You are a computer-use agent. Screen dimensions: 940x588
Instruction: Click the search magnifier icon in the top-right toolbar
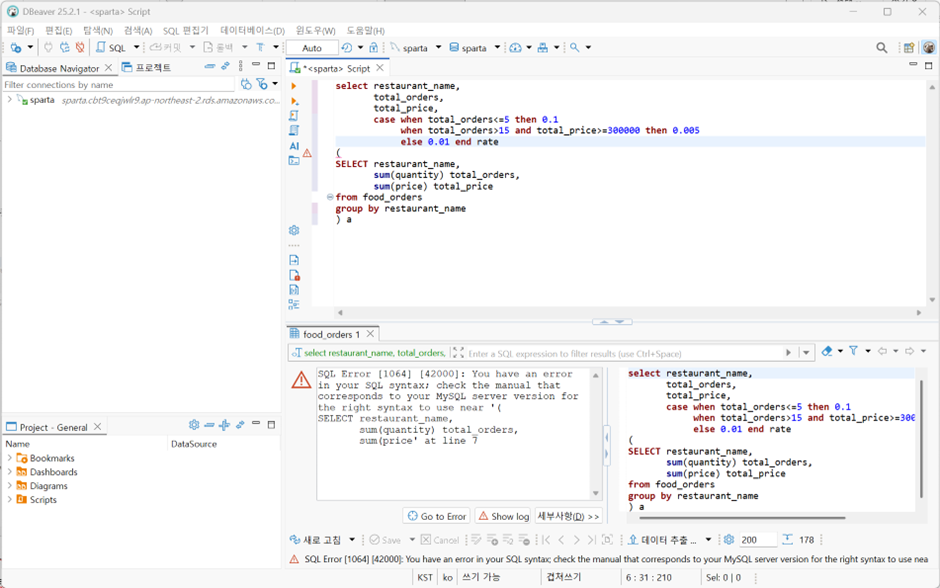tap(881, 47)
